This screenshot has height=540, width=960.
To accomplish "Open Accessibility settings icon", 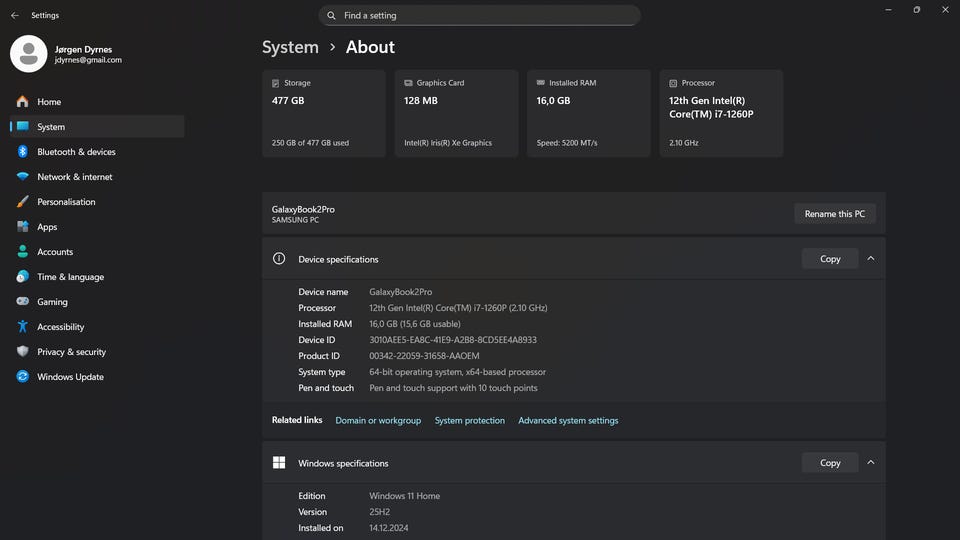I will (22, 327).
